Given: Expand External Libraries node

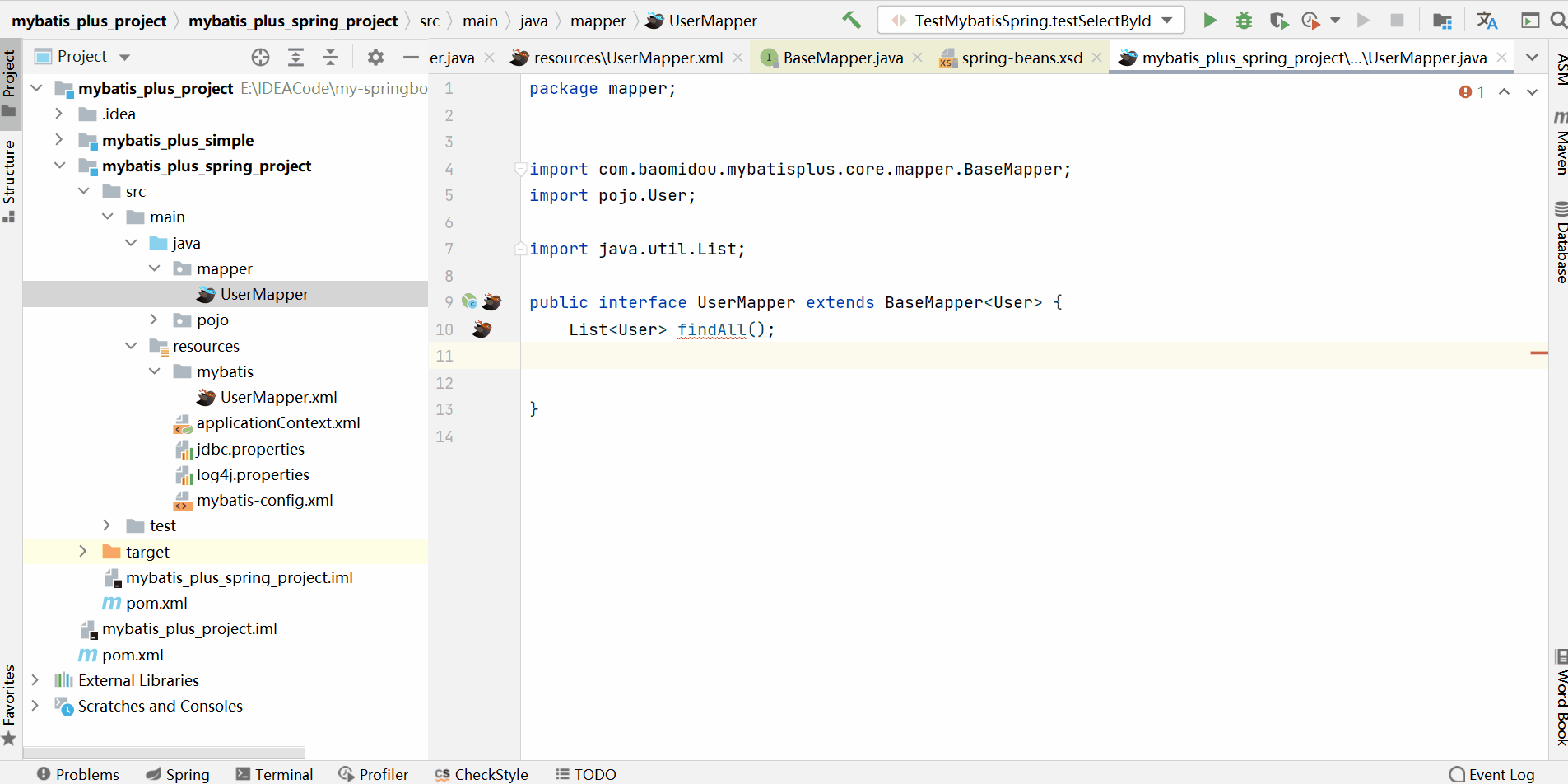Looking at the screenshot, I should 35,680.
